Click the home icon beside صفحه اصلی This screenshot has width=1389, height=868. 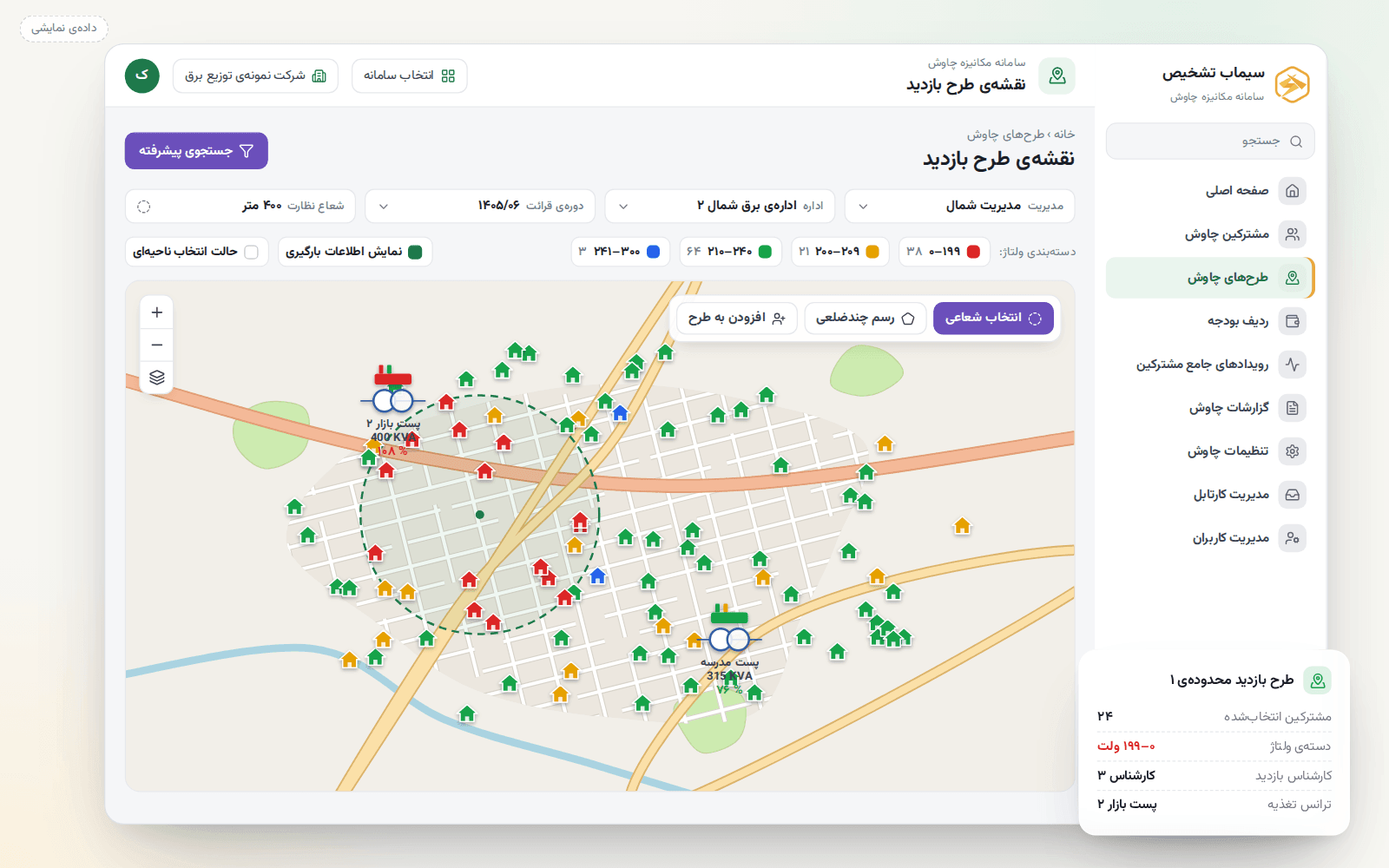pyautogui.click(x=1293, y=191)
